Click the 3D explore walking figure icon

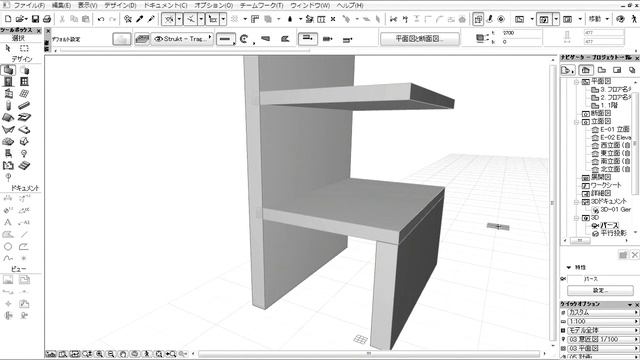click(x=633, y=19)
